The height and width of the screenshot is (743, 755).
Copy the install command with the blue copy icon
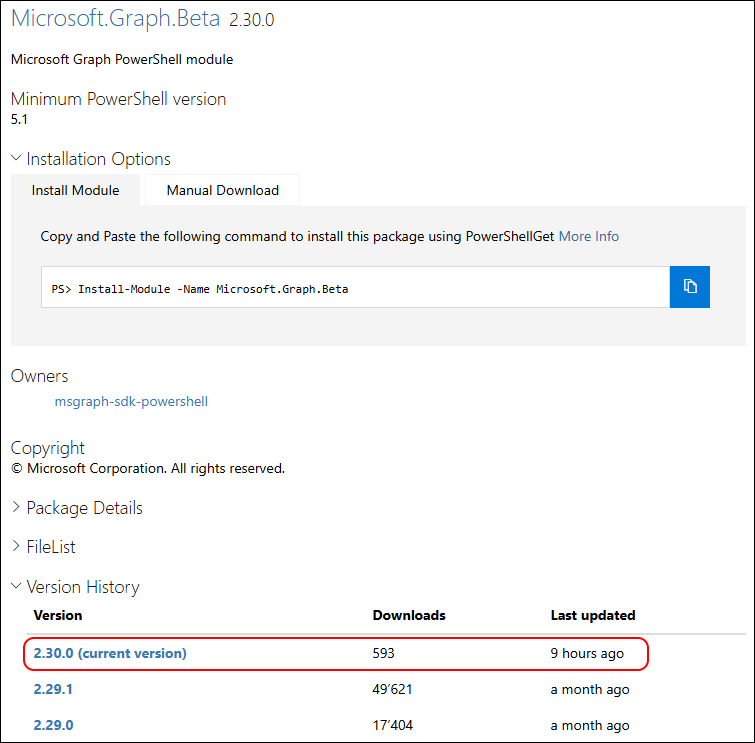(x=690, y=287)
